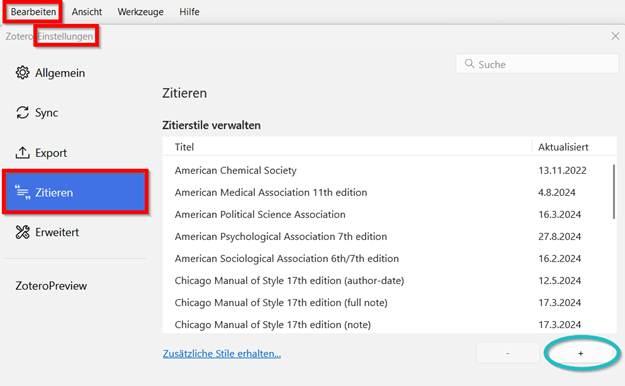Open the Bearbeiten menu
625x386 pixels.
point(33,12)
